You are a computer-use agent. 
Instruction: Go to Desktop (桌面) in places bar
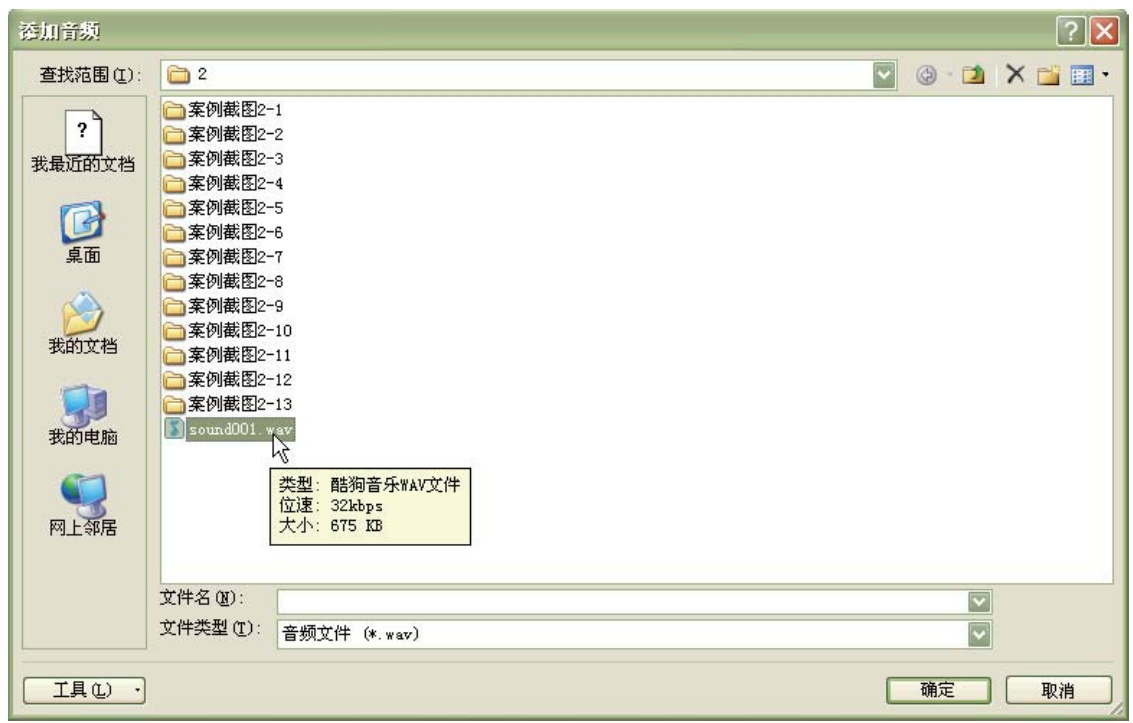pos(82,233)
